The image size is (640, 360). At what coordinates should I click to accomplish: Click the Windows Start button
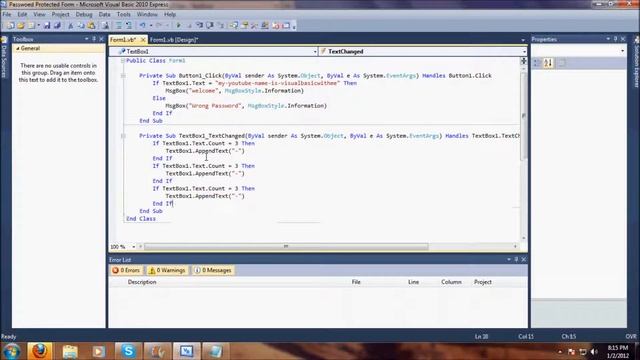[11, 351]
